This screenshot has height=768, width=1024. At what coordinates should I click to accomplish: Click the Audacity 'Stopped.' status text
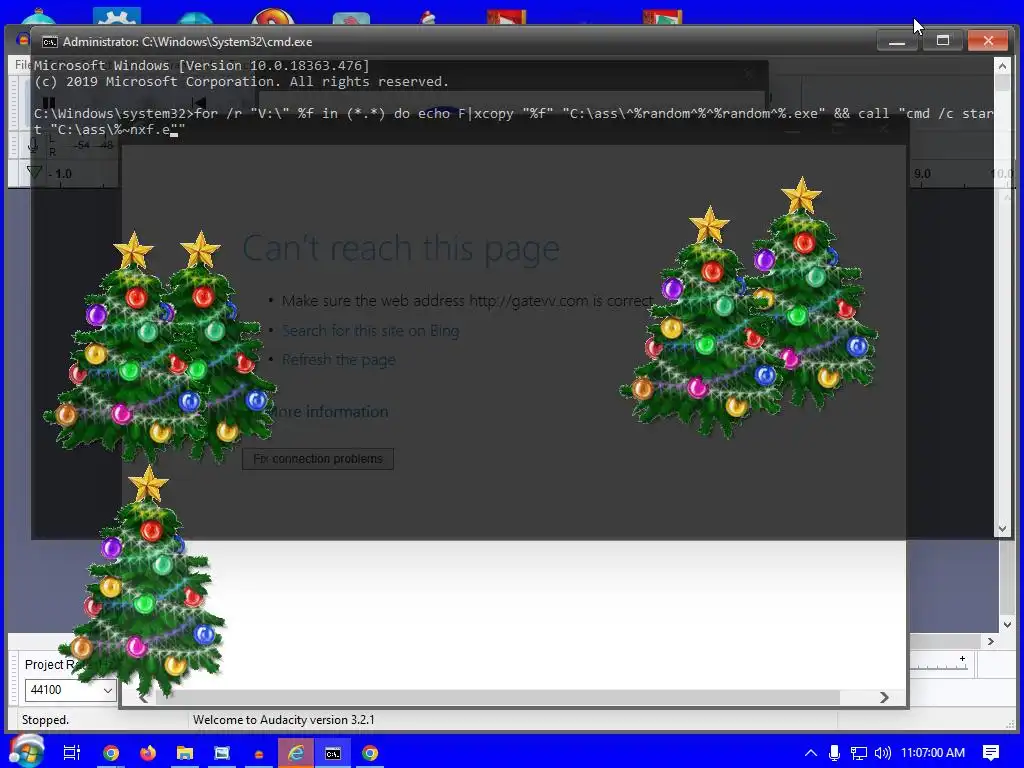(x=45, y=720)
